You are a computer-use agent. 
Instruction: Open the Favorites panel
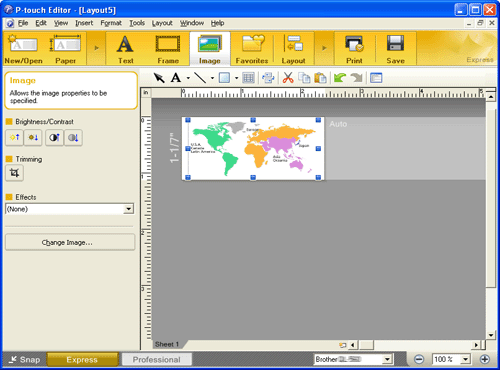tap(252, 49)
